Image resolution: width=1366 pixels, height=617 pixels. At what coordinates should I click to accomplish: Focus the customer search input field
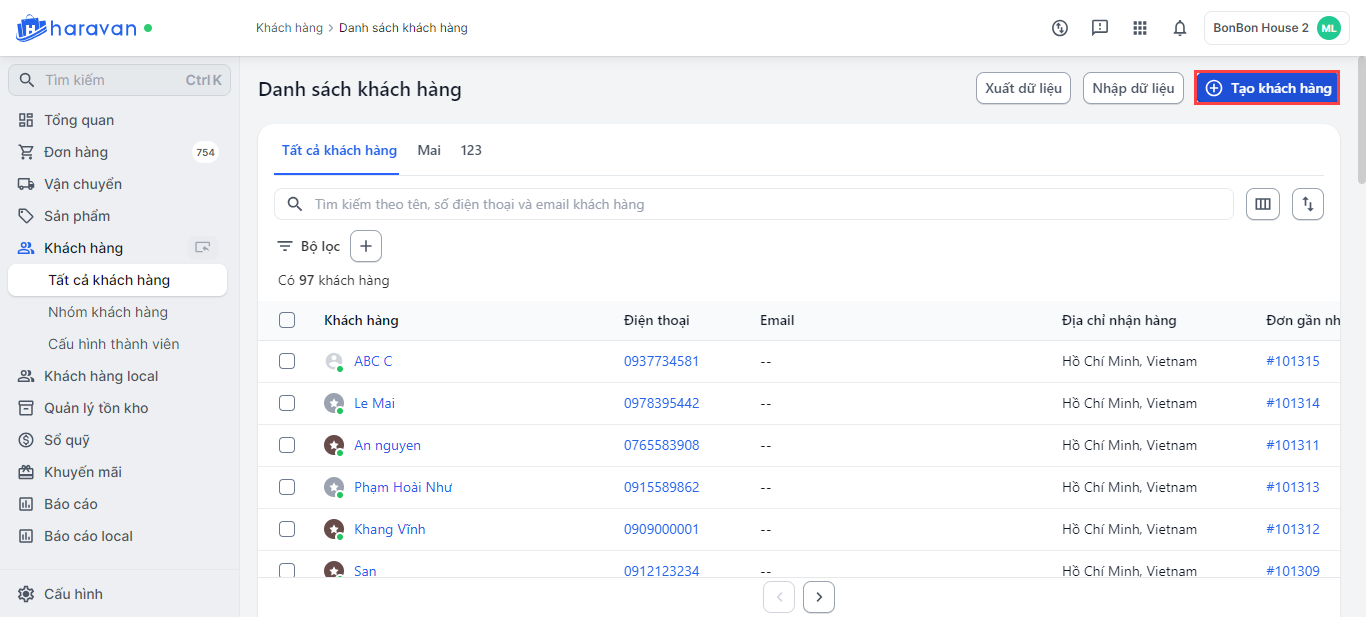[760, 204]
